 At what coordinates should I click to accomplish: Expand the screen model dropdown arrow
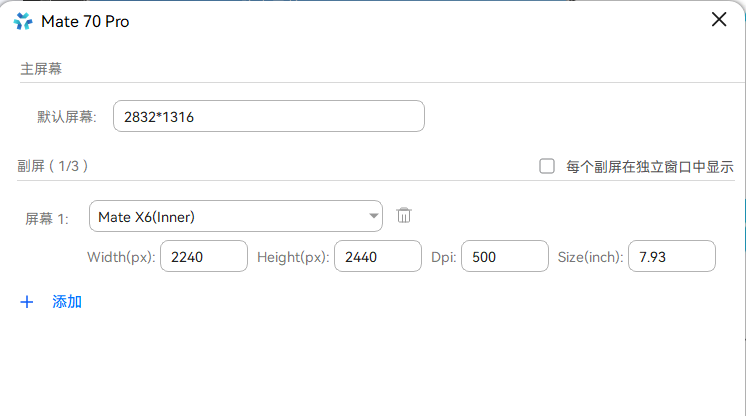[x=373, y=215]
